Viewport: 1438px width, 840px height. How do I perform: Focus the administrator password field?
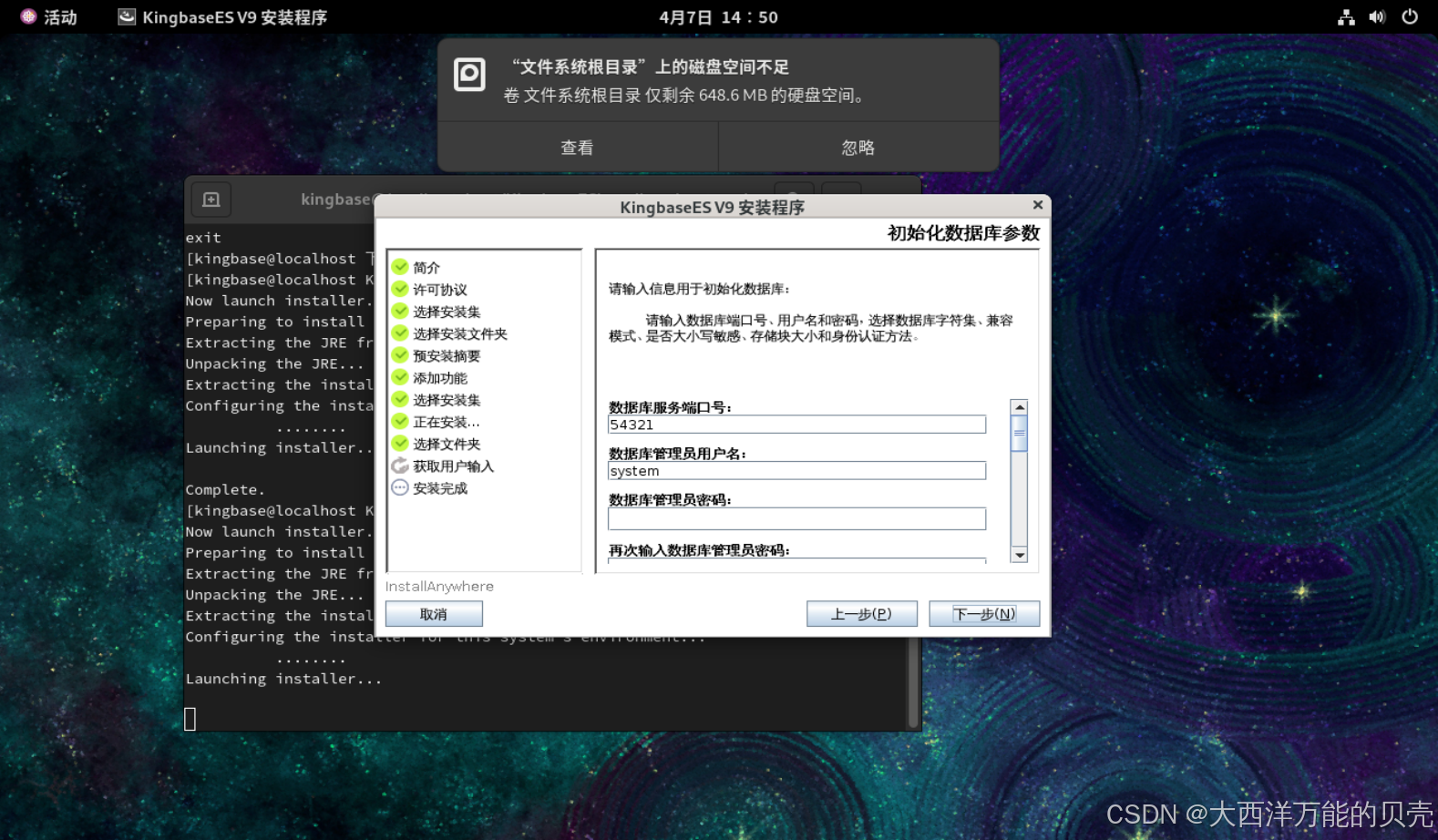pyautogui.click(x=796, y=518)
